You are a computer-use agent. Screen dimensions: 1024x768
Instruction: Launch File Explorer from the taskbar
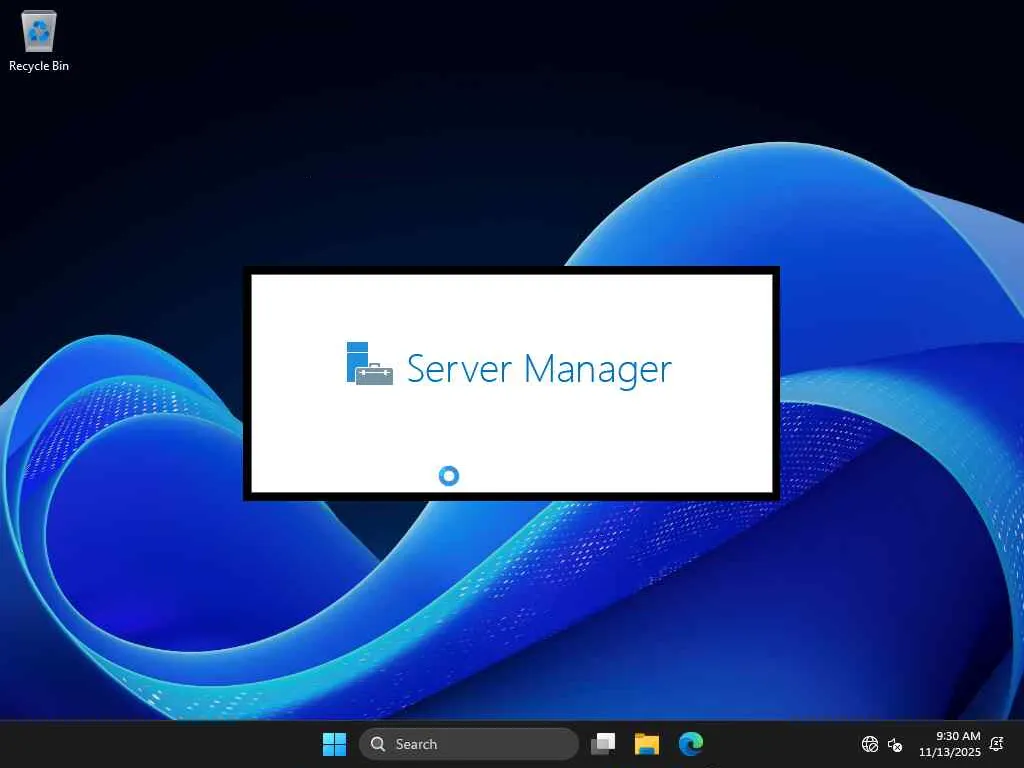point(647,744)
